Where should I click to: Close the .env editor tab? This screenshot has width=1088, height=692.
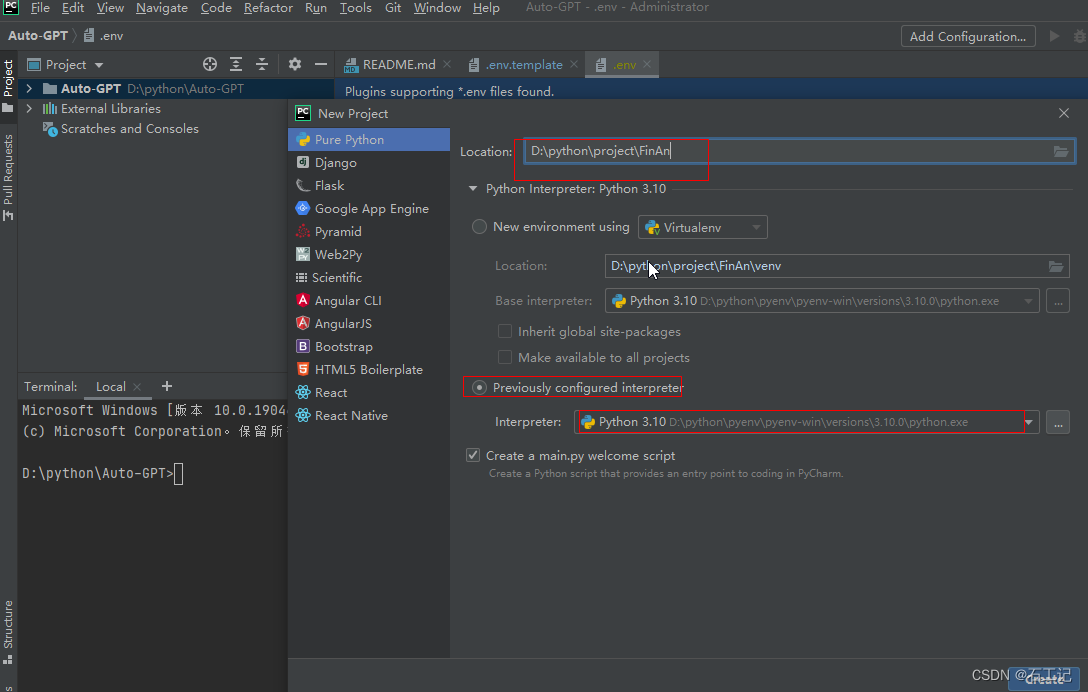pyautogui.click(x=647, y=64)
